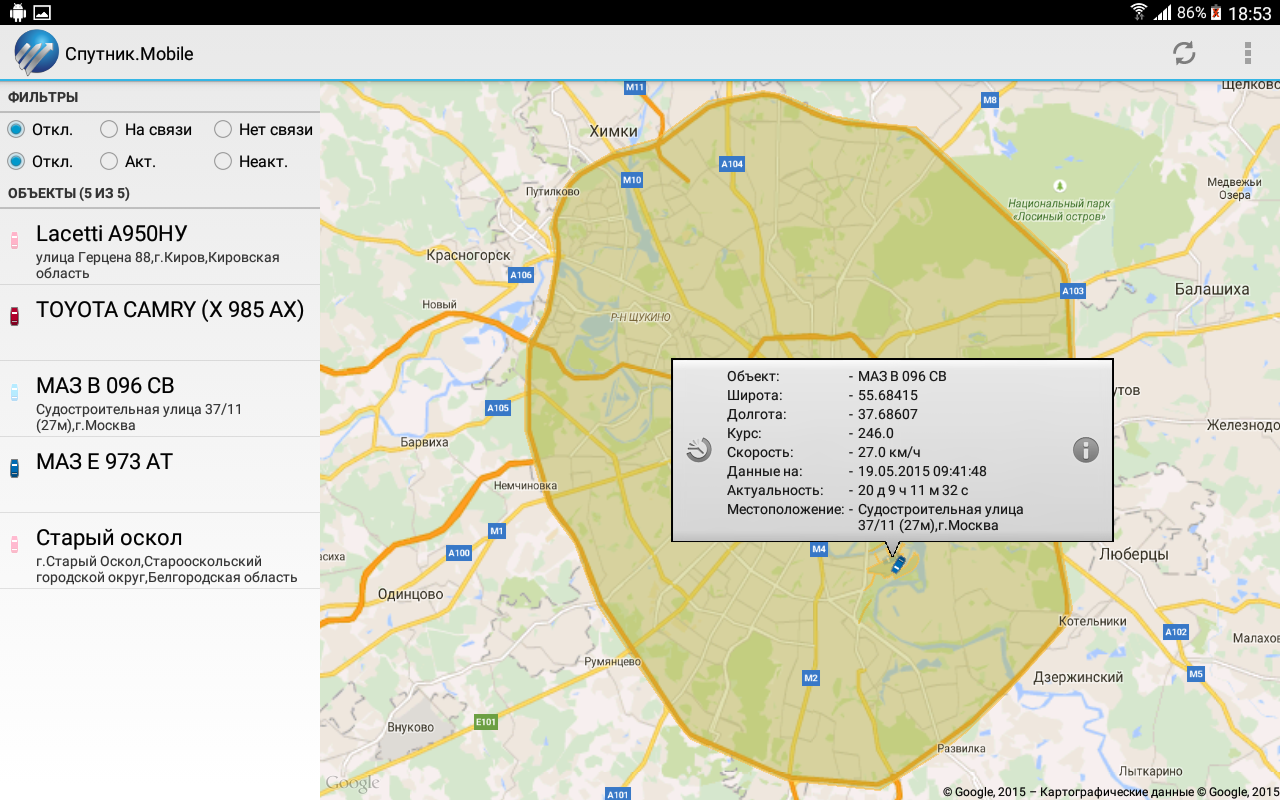Screen dimensions: 1280x800
Task: Select Lacetti A950НУ in objects list
Action: pos(160,247)
